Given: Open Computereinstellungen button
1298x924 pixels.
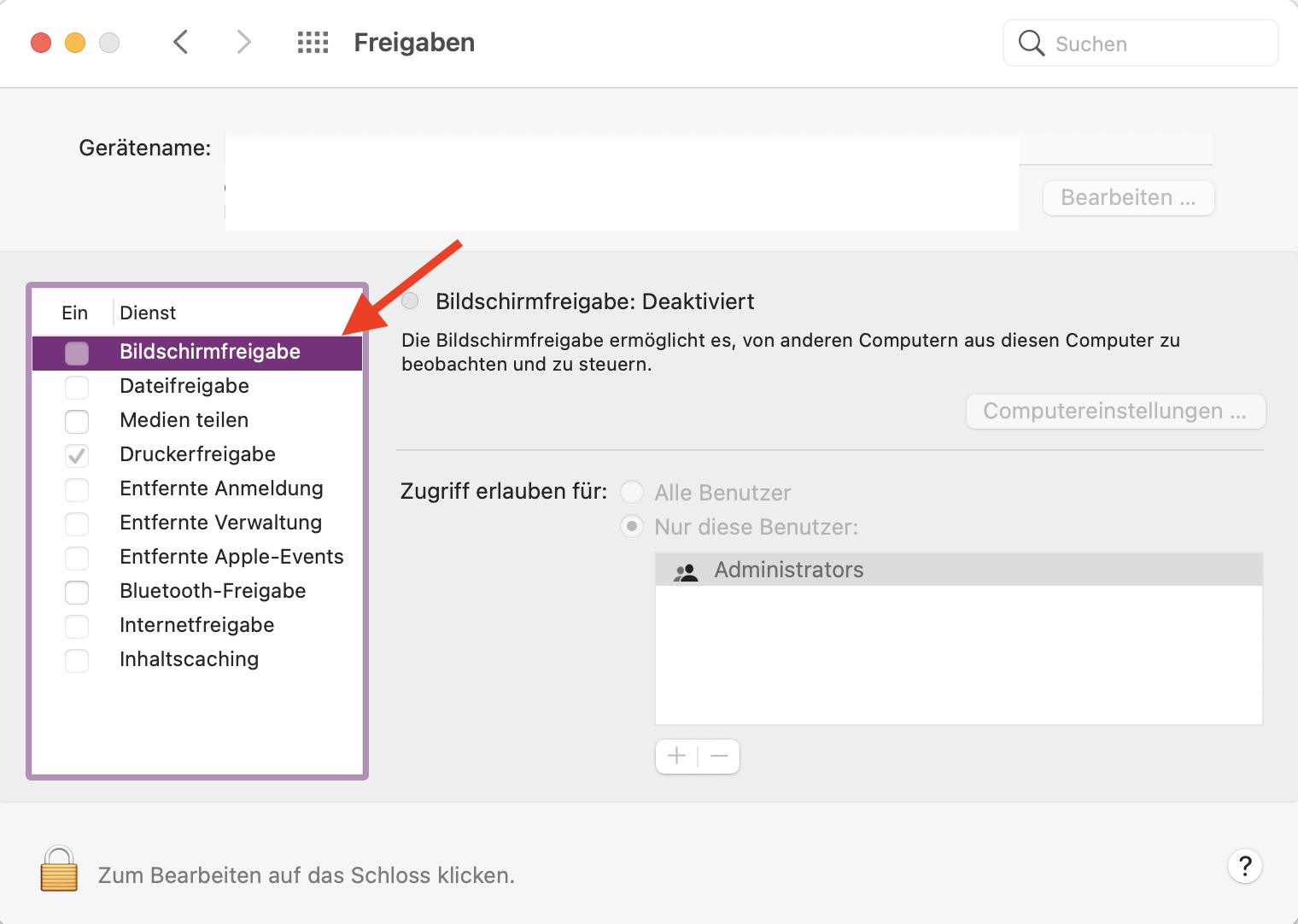Looking at the screenshot, I should (1114, 412).
